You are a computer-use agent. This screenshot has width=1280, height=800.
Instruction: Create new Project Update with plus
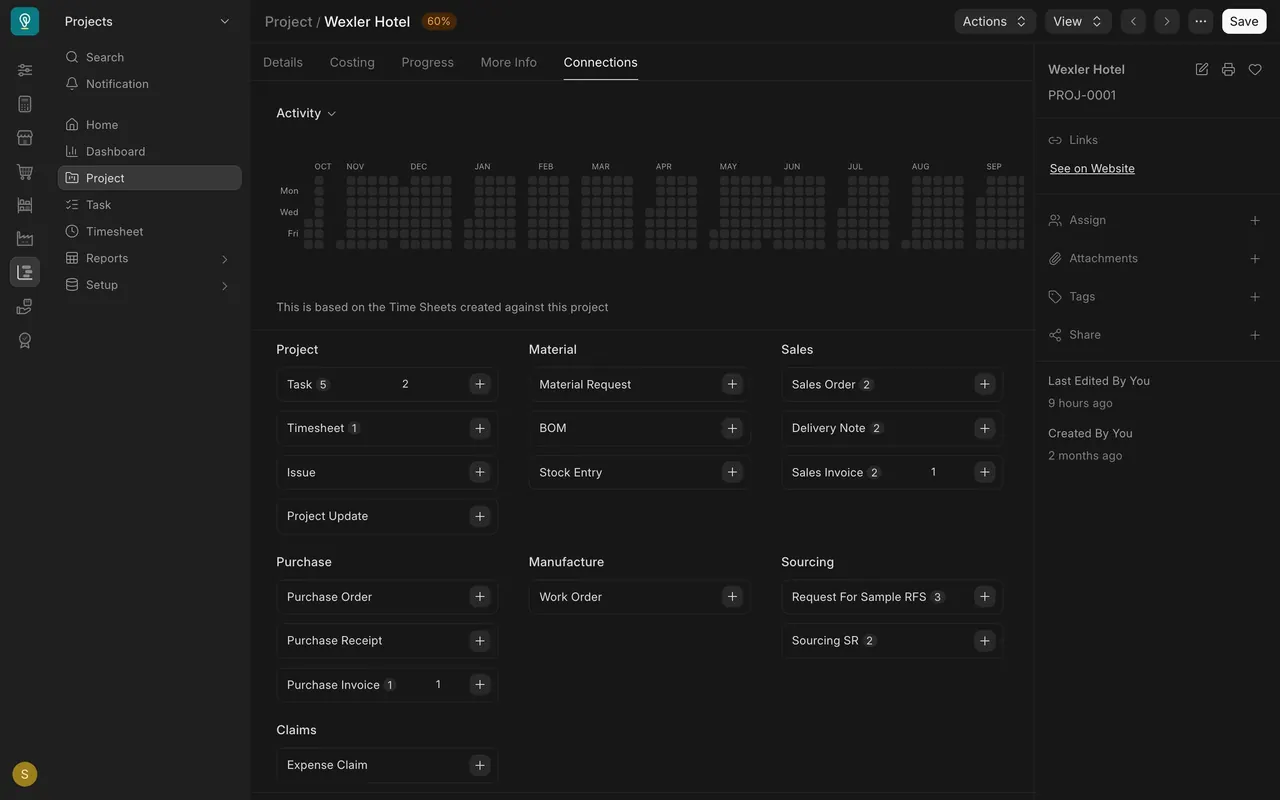click(x=480, y=516)
